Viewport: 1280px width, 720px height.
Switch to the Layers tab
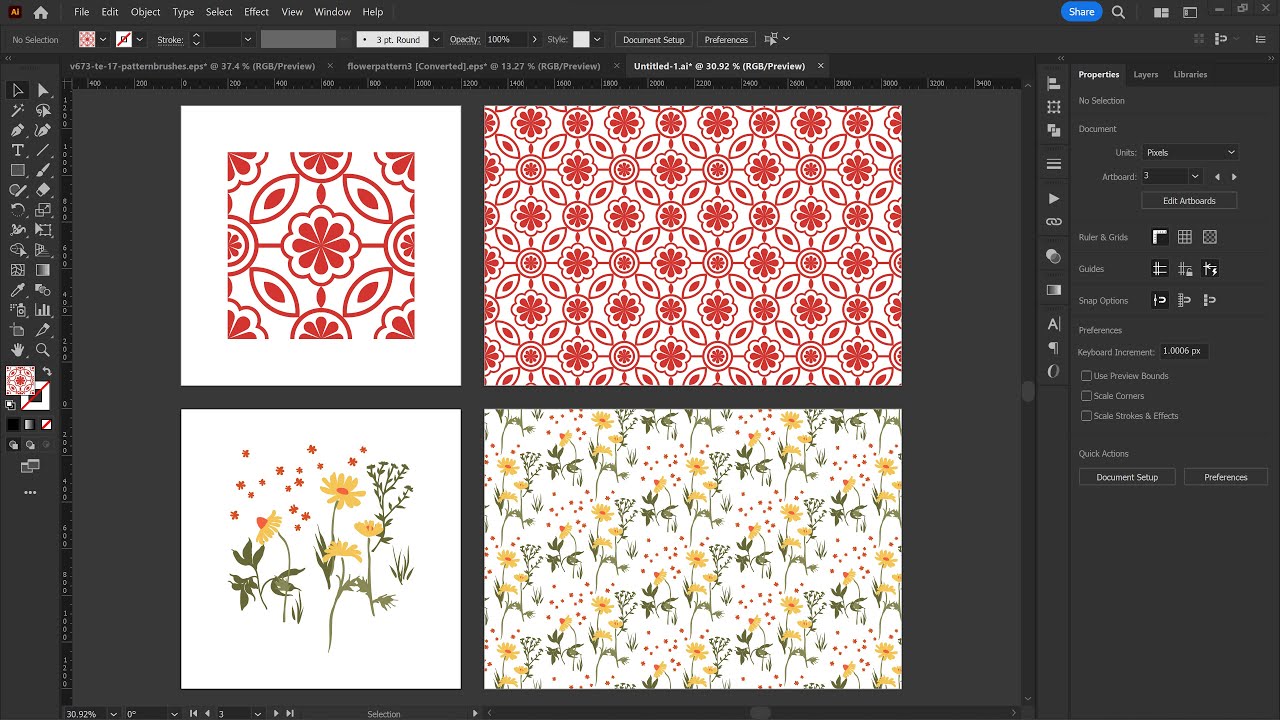click(x=1146, y=74)
